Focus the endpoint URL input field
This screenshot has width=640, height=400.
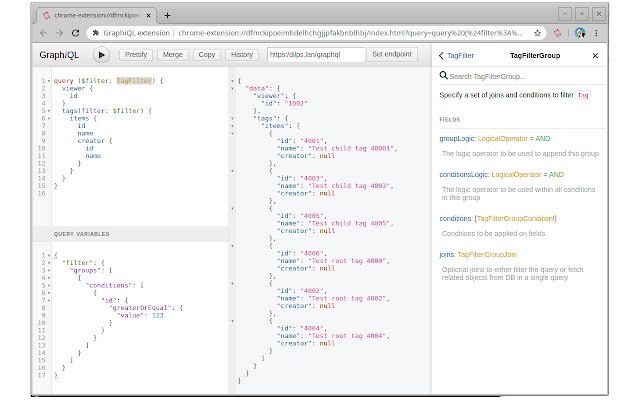pos(316,54)
